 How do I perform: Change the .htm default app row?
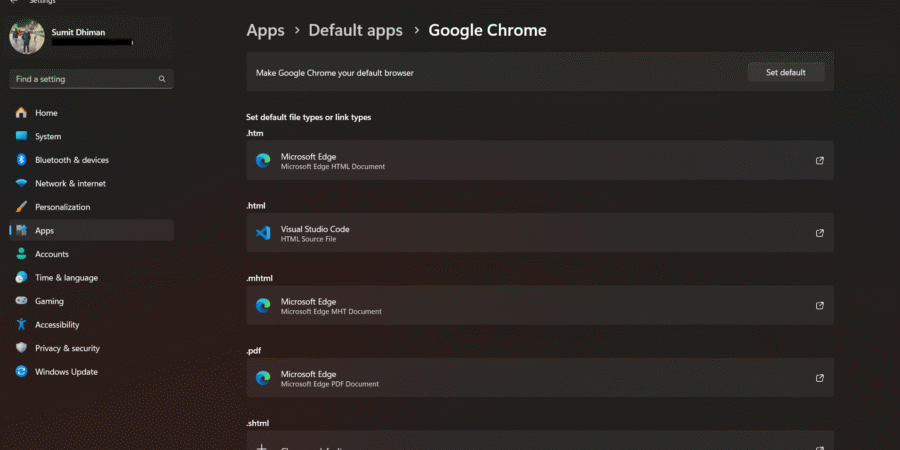pos(540,160)
